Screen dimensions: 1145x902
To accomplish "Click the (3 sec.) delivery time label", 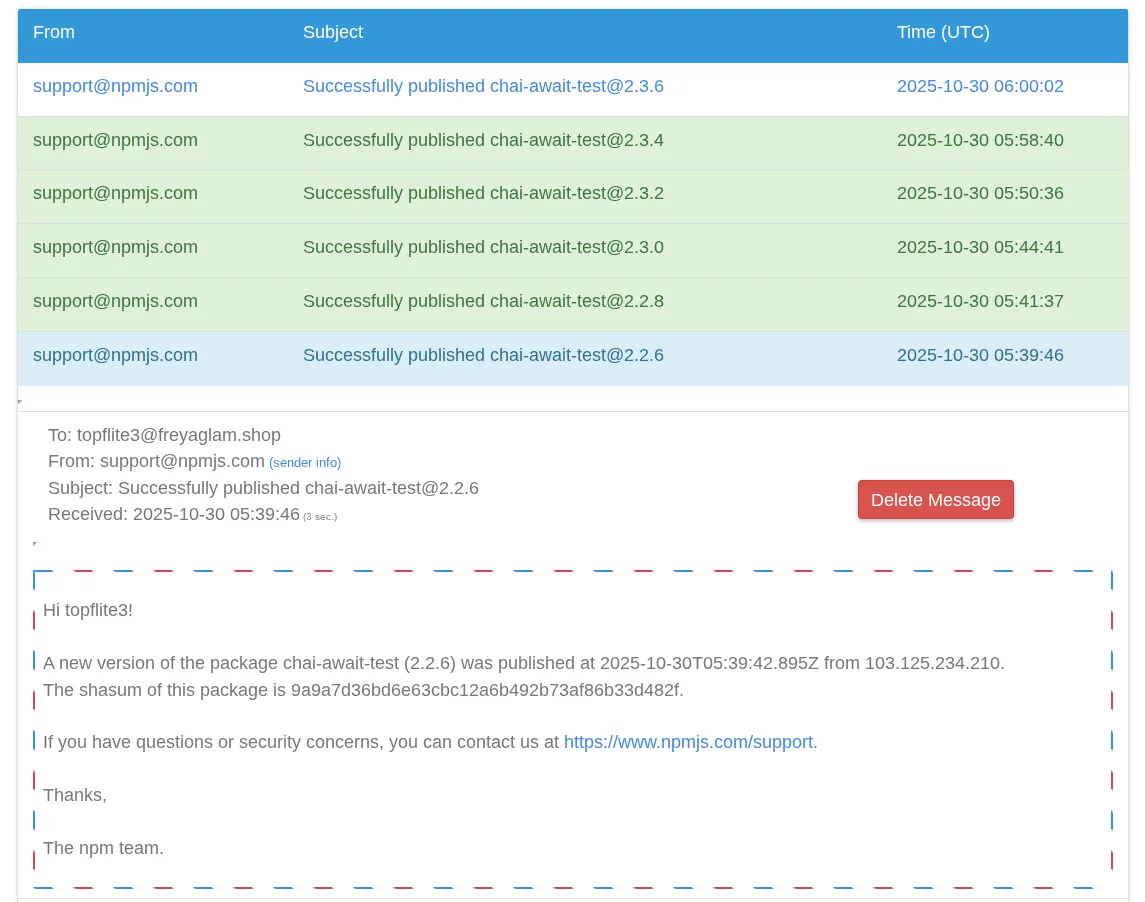I will (320, 516).
